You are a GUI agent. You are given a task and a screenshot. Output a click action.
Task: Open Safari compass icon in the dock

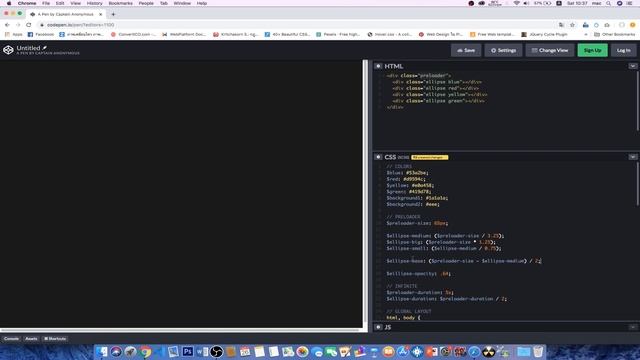pyautogui.click(x=474, y=351)
